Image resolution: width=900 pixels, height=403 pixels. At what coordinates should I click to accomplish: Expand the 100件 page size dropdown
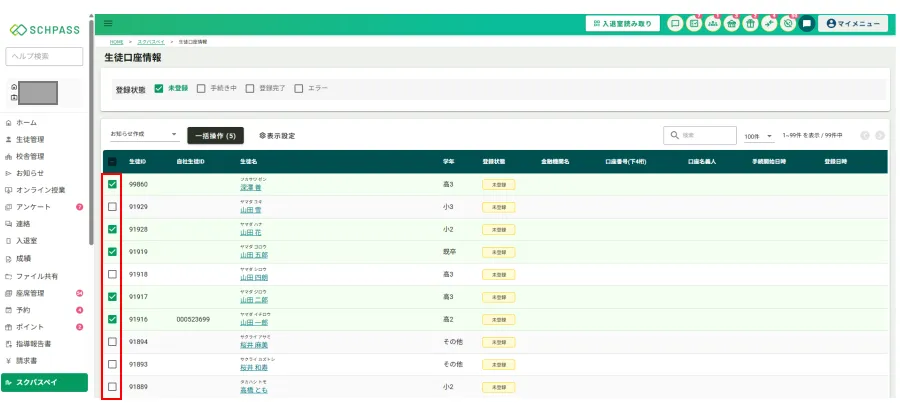[x=758, y=135]
